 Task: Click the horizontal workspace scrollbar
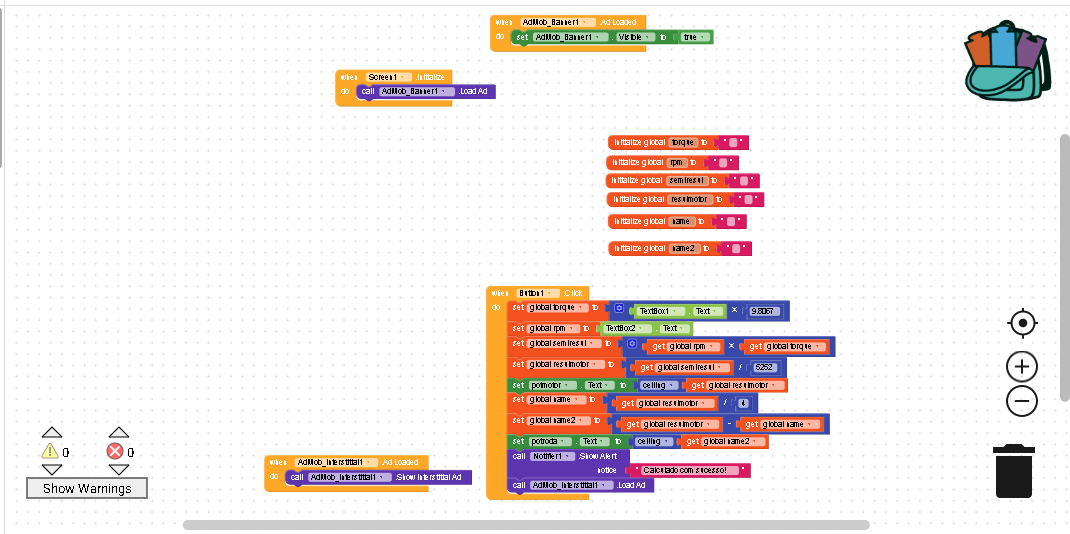525,525
